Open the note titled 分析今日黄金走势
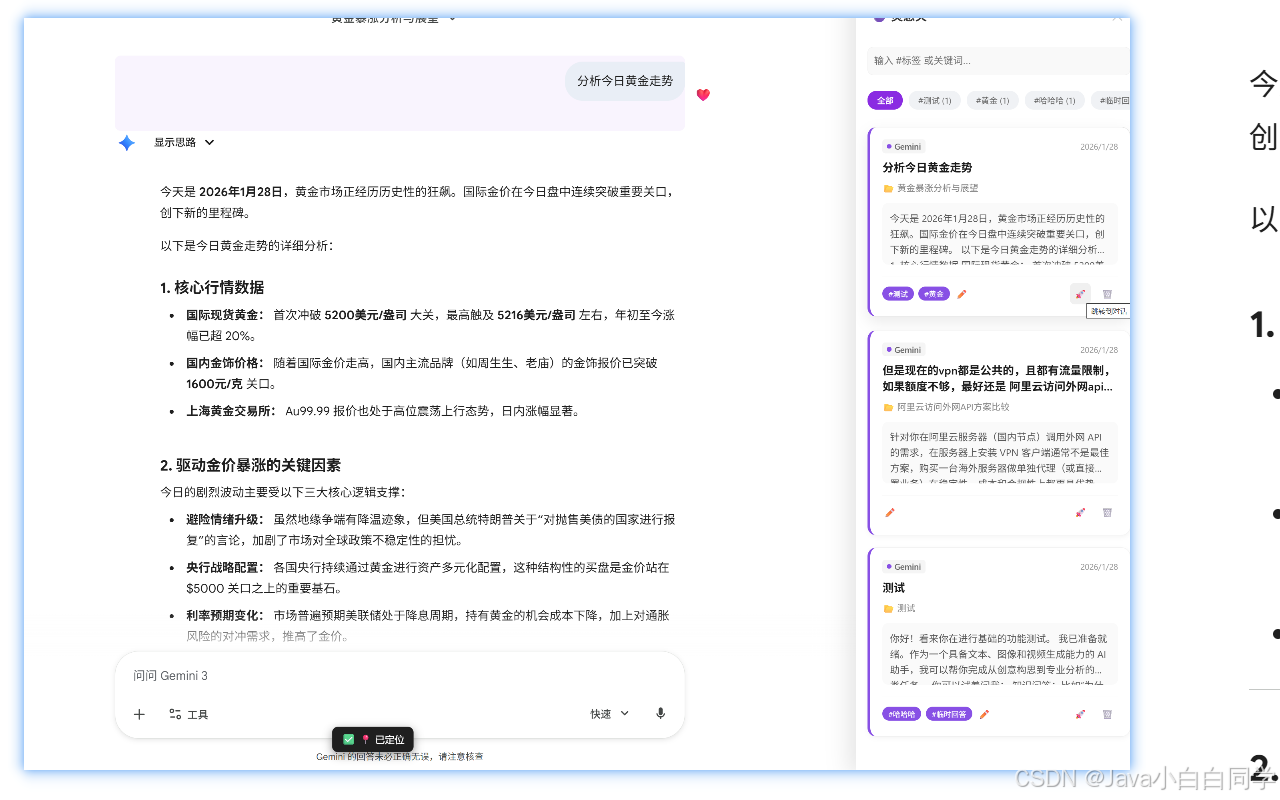1280x800 pixels. 930,167
